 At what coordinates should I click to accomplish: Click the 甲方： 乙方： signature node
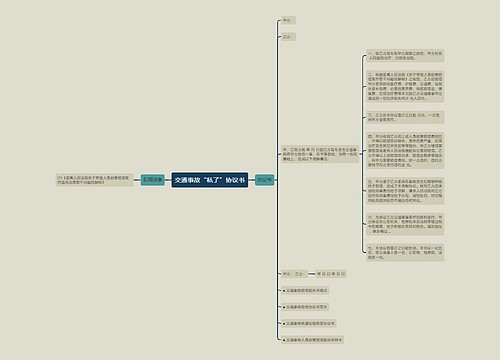tap(294, 274)
